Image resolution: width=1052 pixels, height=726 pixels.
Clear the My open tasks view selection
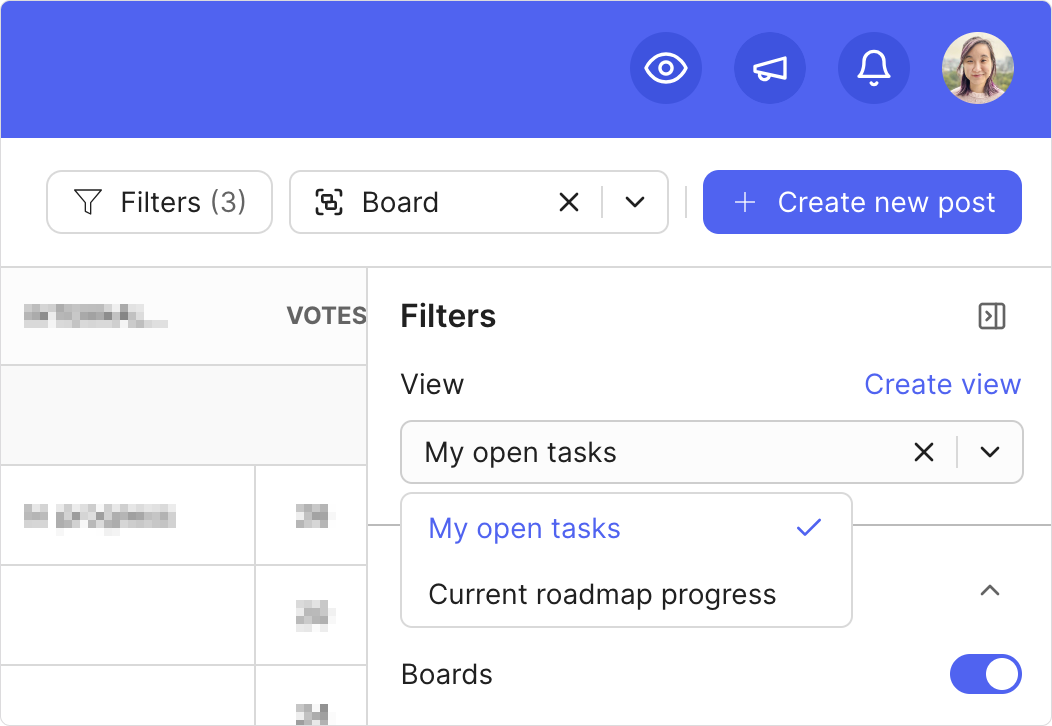pos(924,452)
